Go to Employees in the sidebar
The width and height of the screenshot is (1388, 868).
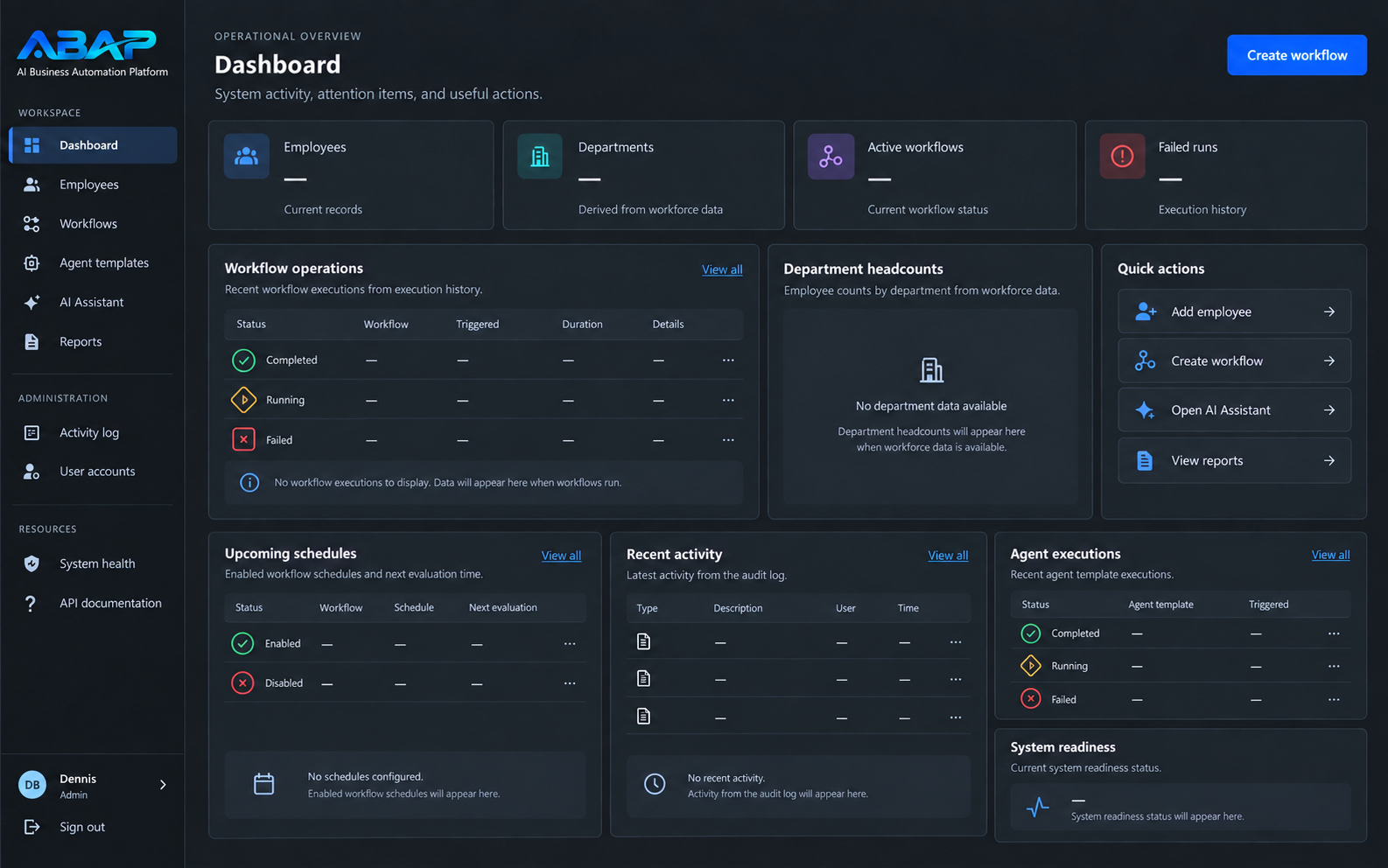tap(93, 185)
